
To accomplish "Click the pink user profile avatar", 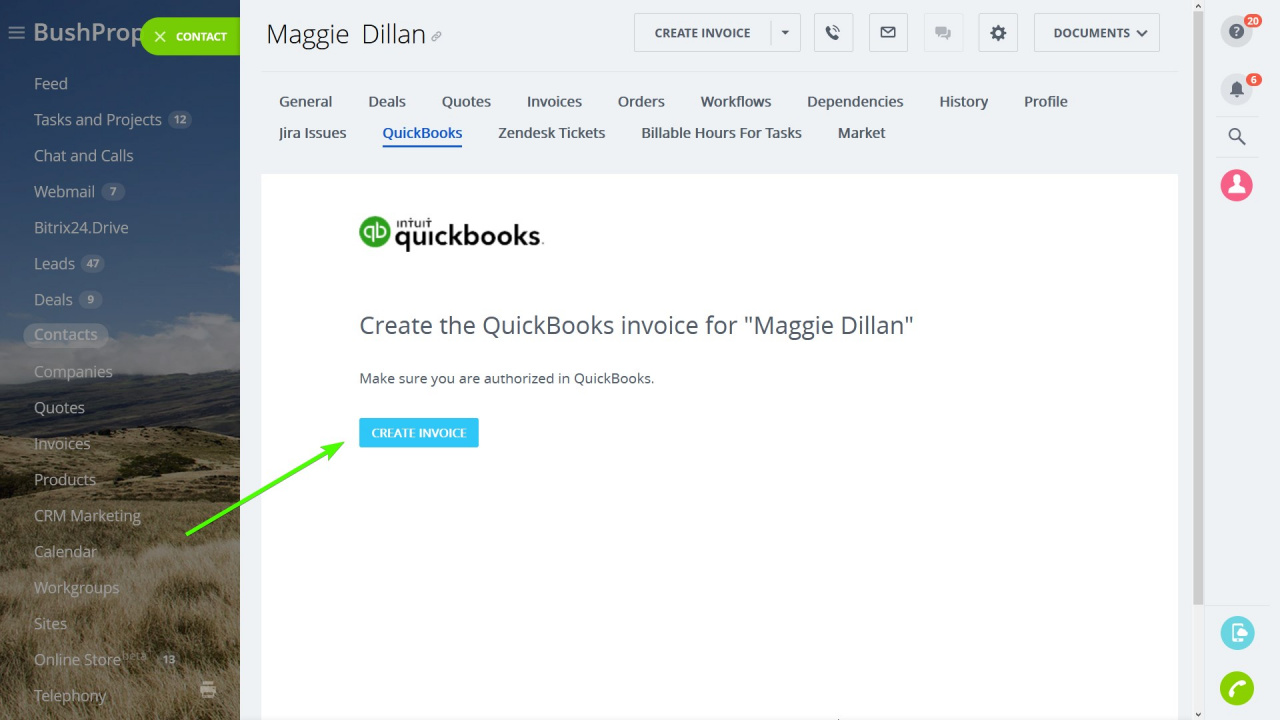I will [x=1237, y=185].
